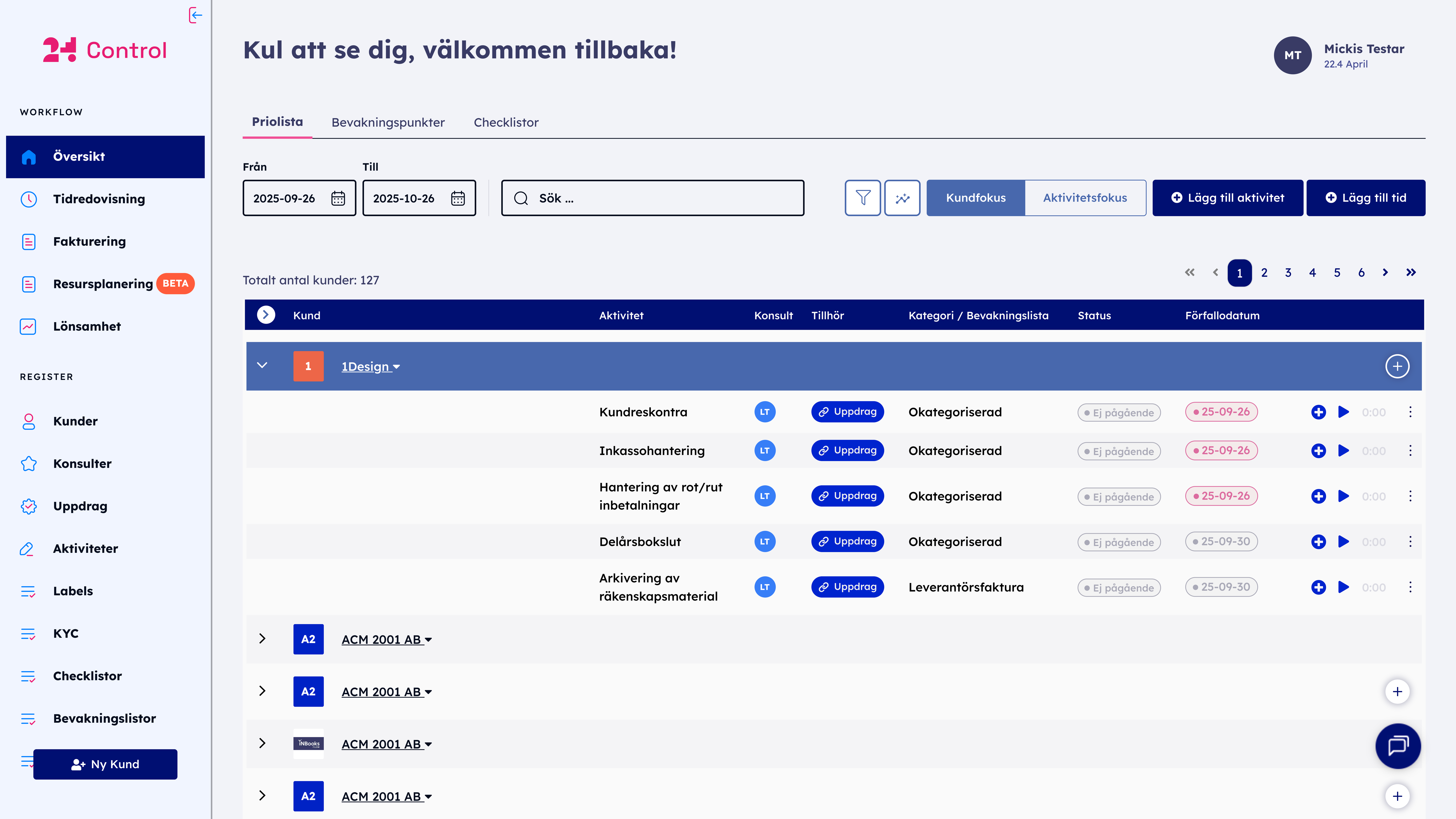The width and height of the screenshot is (1456, 819).
Task: Add activity to 1Design with circled plus
Action: pyautogui.click(x=1397, y=366)
